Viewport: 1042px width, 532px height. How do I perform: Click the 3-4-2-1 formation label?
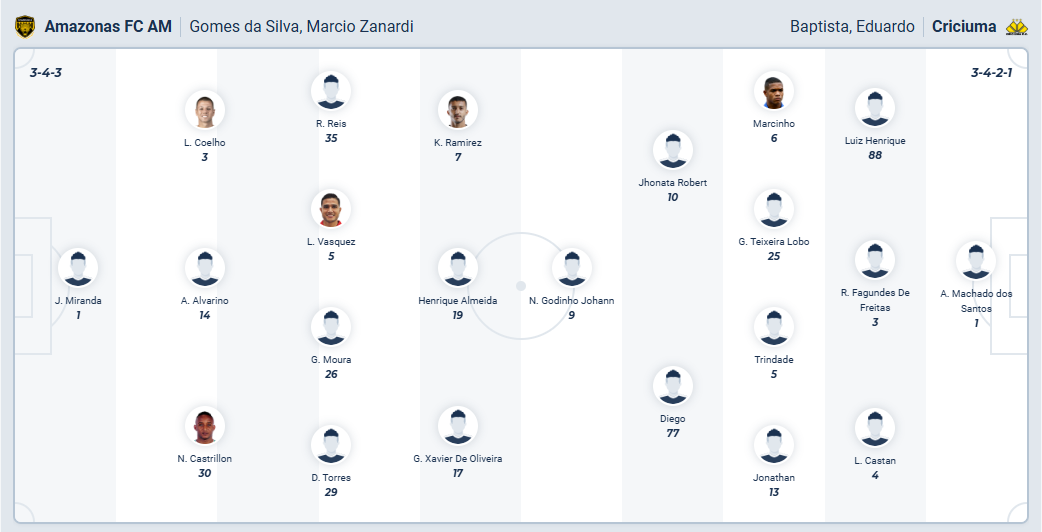coord(991,73)
